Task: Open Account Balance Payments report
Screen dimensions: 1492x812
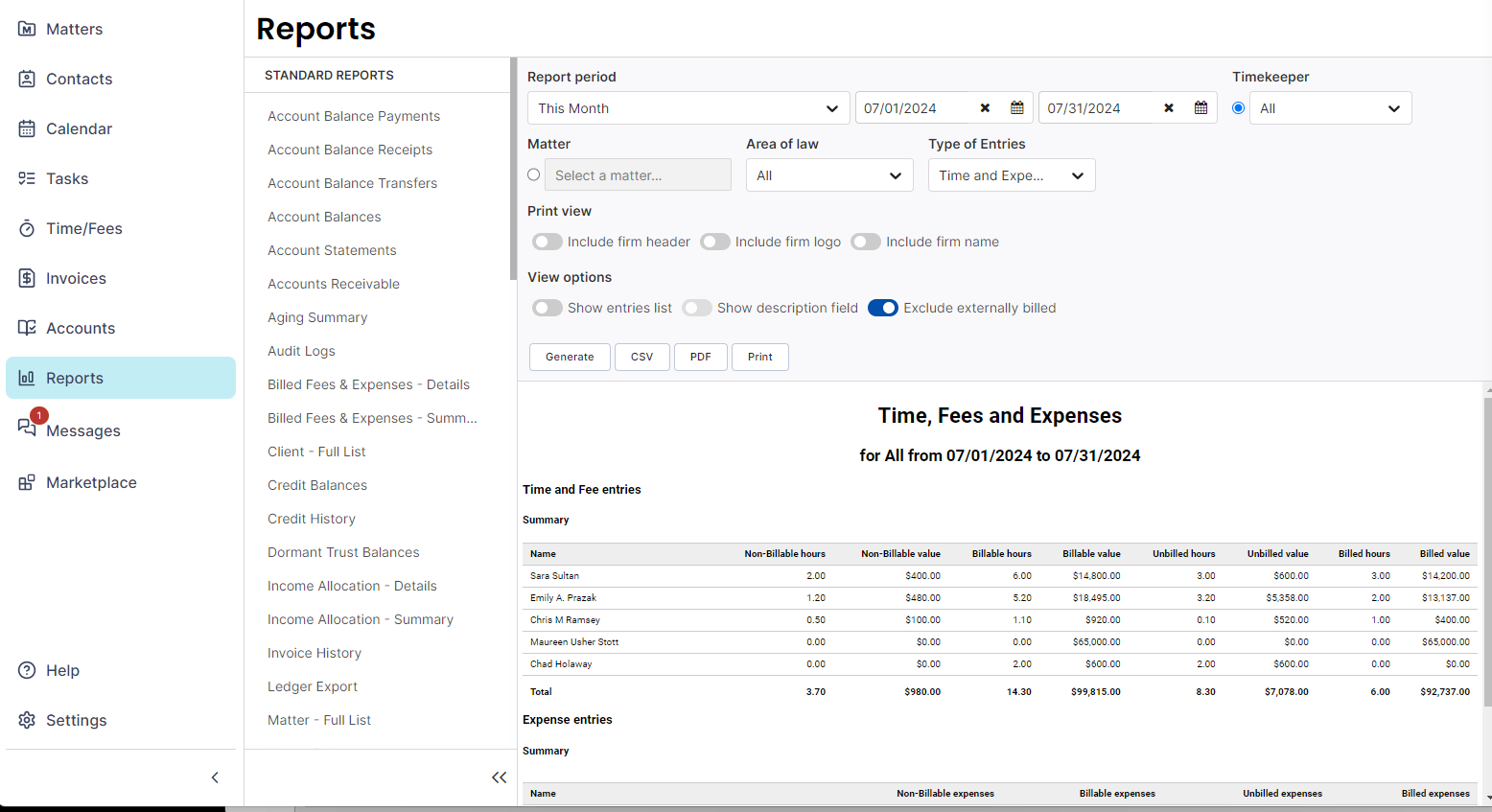Action: pyautogui.click(x=354, y=116)
